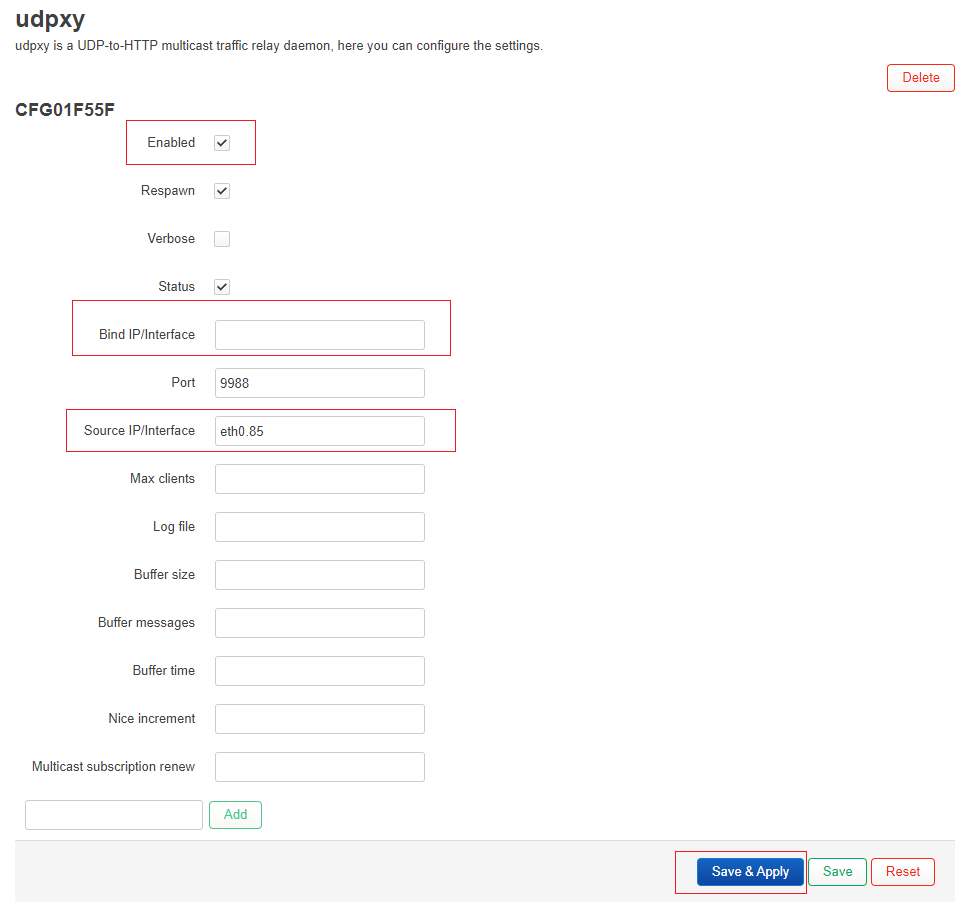The width and height of the screenshot is (958, 902).
Task: Click the Verbose label
Action: [x=171, y=238]
